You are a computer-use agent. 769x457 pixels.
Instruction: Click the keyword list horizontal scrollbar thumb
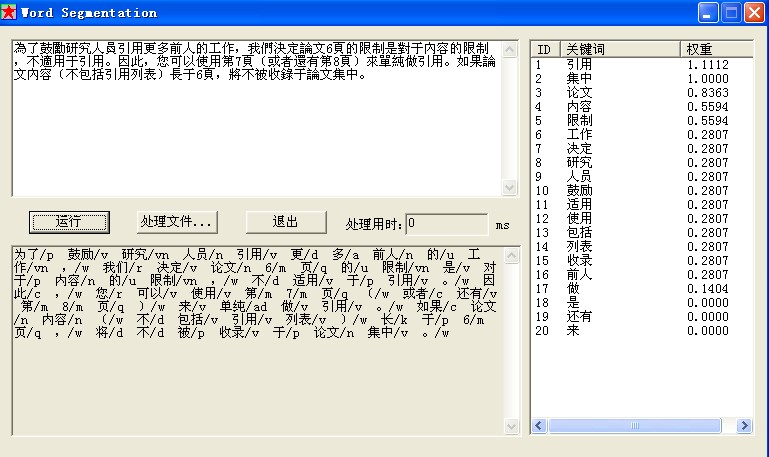point(635,425)
